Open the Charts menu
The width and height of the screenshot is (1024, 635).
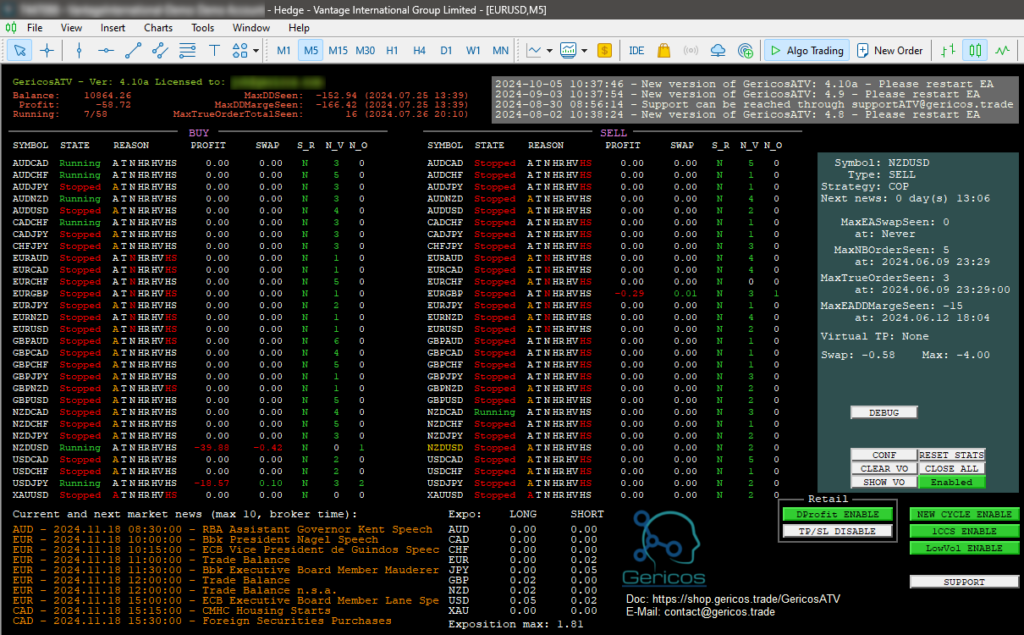click(158, 27)
